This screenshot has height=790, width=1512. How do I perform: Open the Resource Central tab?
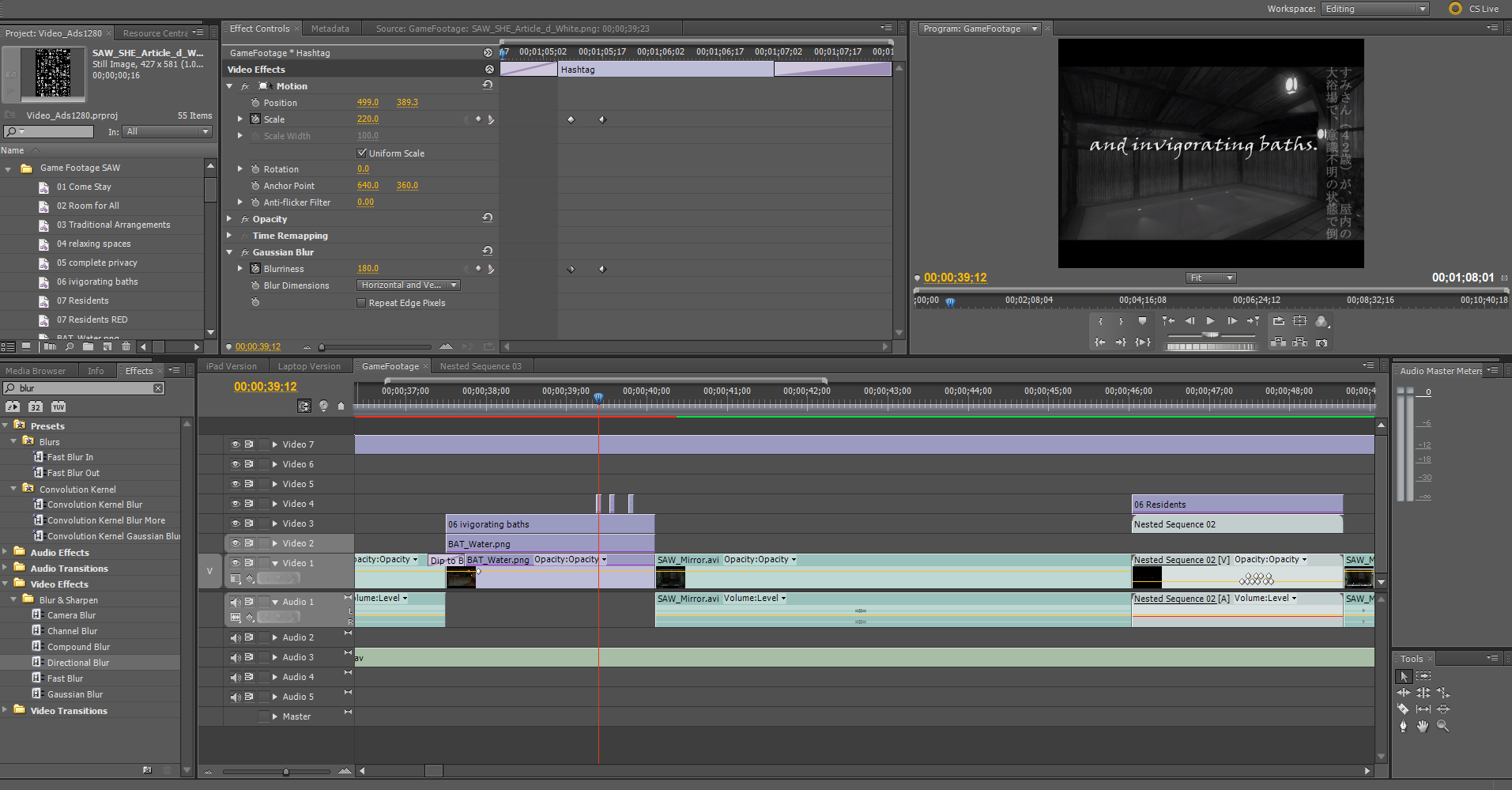[x=155, y=33]
